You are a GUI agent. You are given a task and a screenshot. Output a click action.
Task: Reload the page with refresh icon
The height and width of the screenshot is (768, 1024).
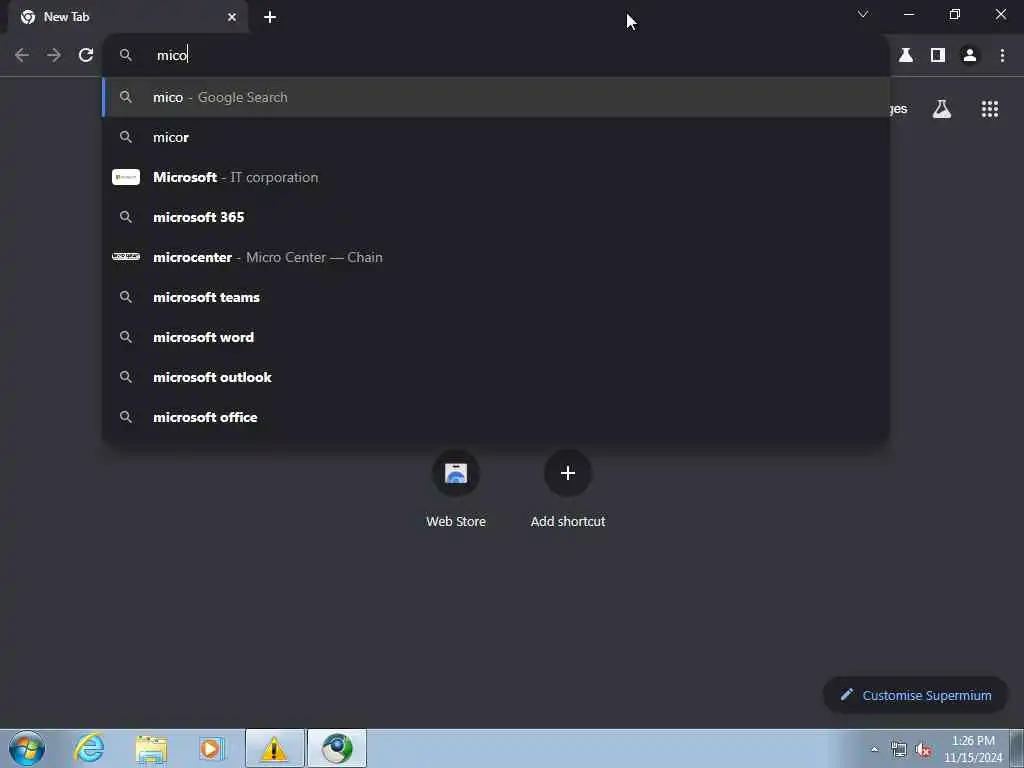(86, 56)
